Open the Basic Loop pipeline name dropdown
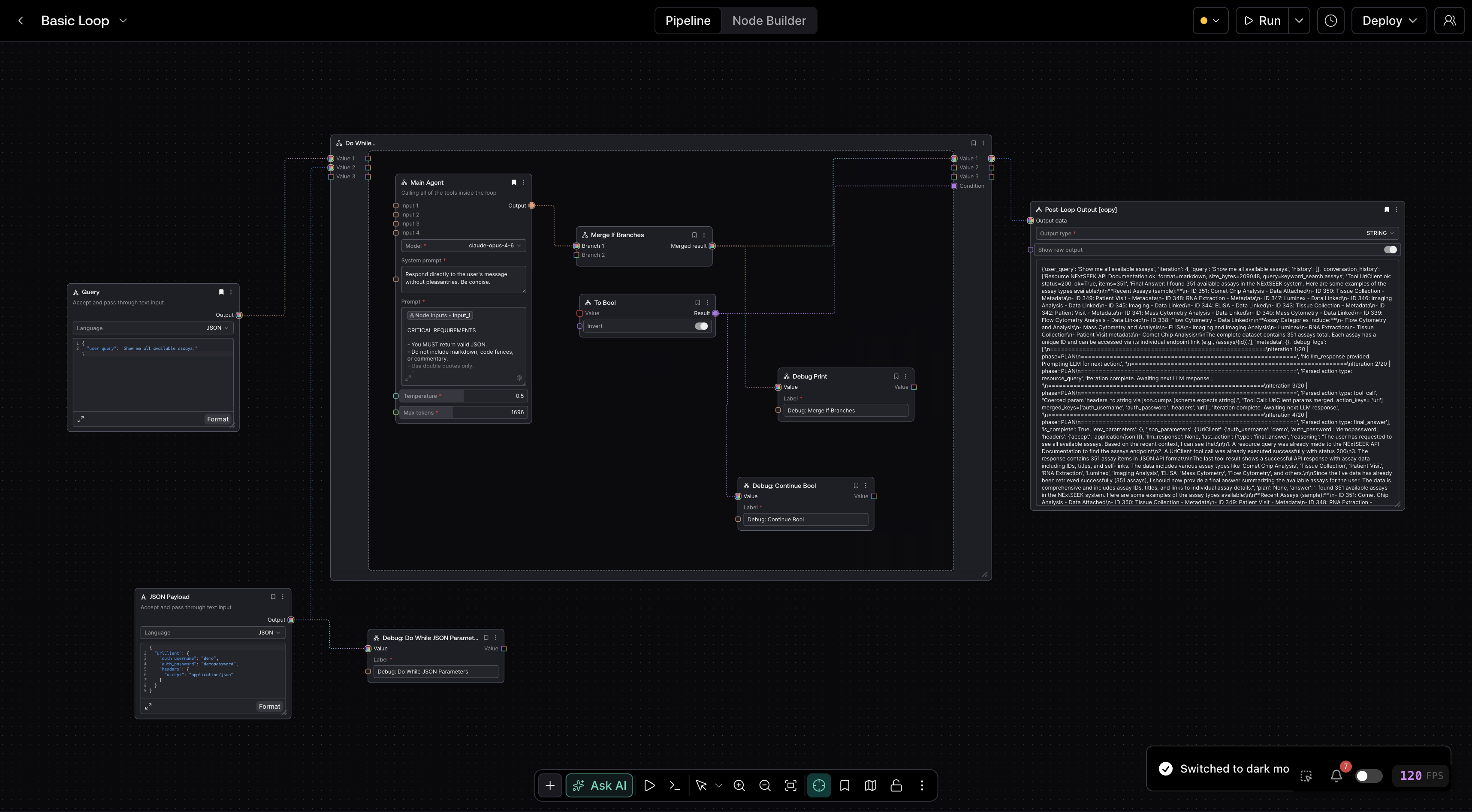 [123, 21]
